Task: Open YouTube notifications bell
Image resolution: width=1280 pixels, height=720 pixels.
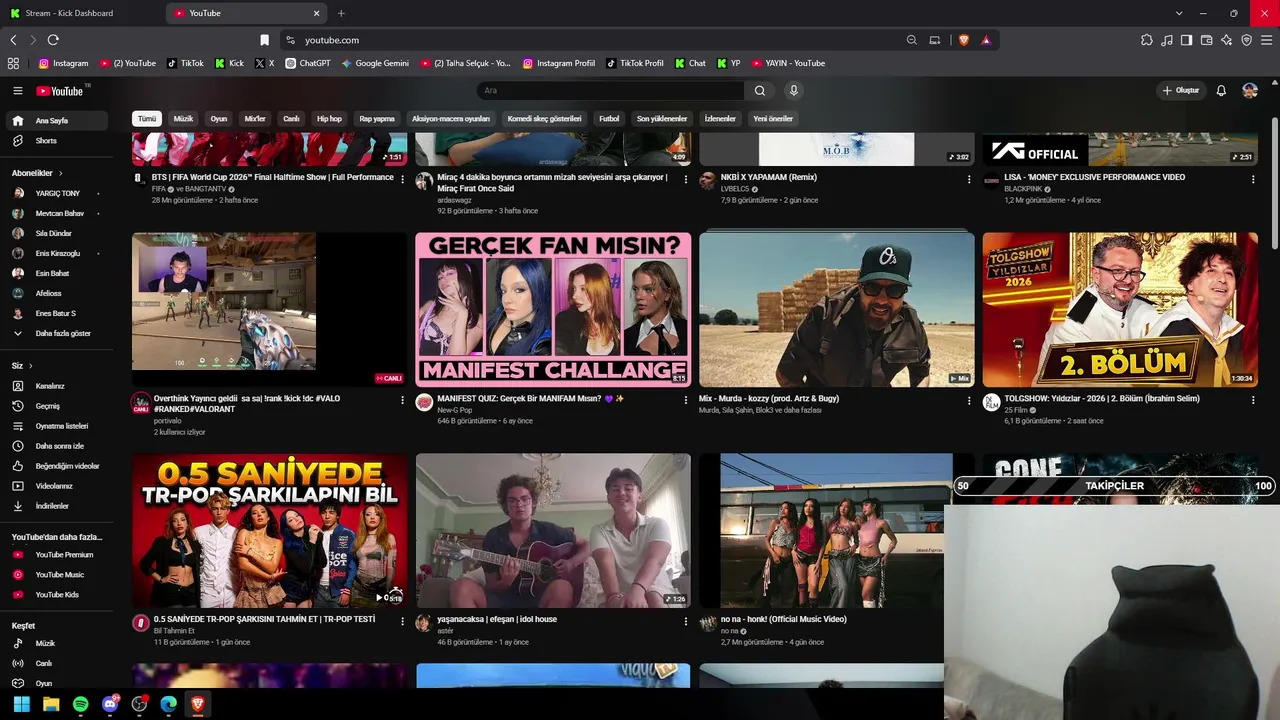Action: click(1221, 91)
